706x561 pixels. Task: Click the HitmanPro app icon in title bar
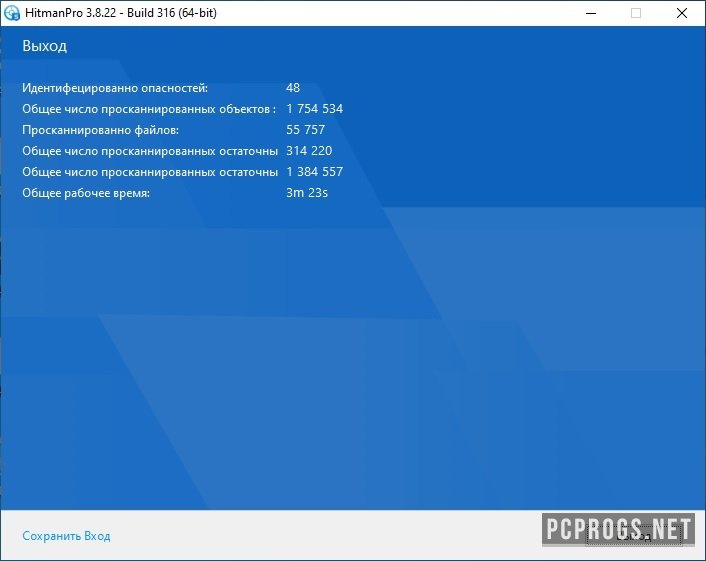point(12,13)
